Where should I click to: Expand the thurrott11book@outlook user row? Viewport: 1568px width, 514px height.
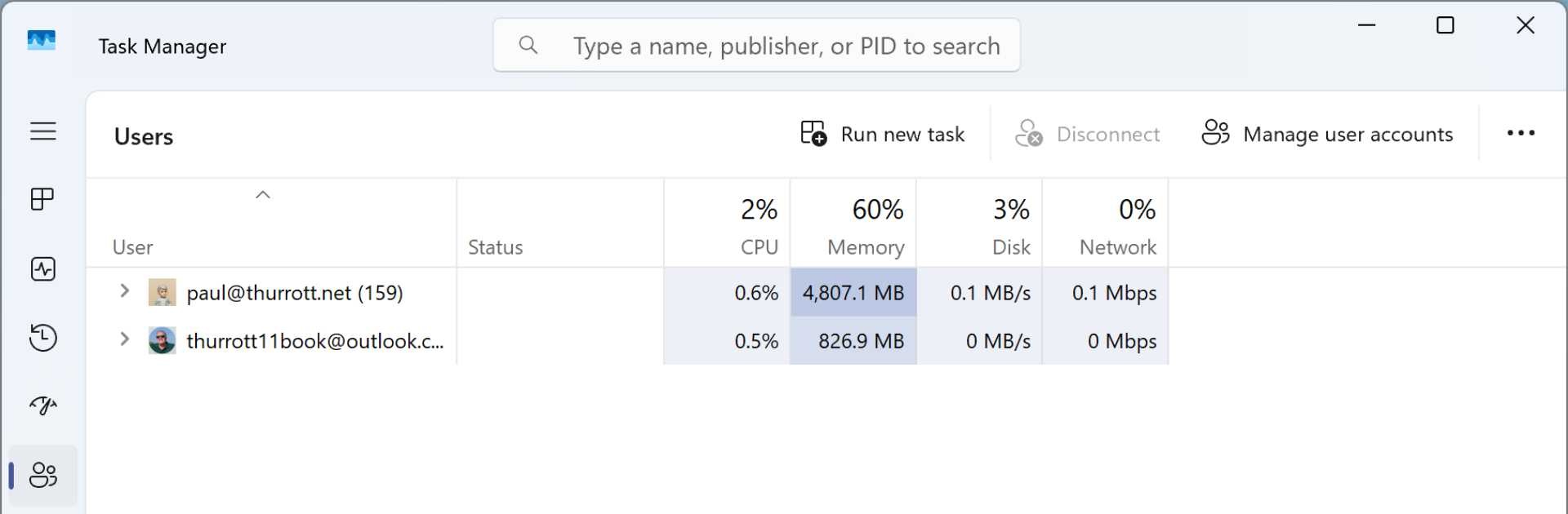point(124,339)
